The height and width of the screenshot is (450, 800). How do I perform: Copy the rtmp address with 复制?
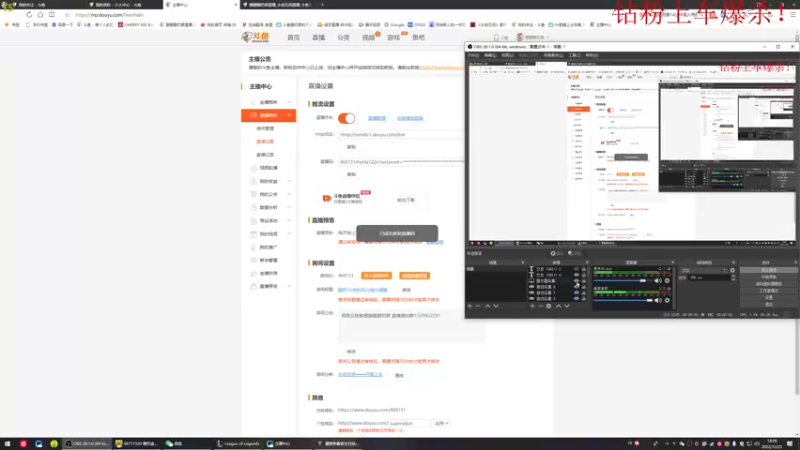[351, 147]
